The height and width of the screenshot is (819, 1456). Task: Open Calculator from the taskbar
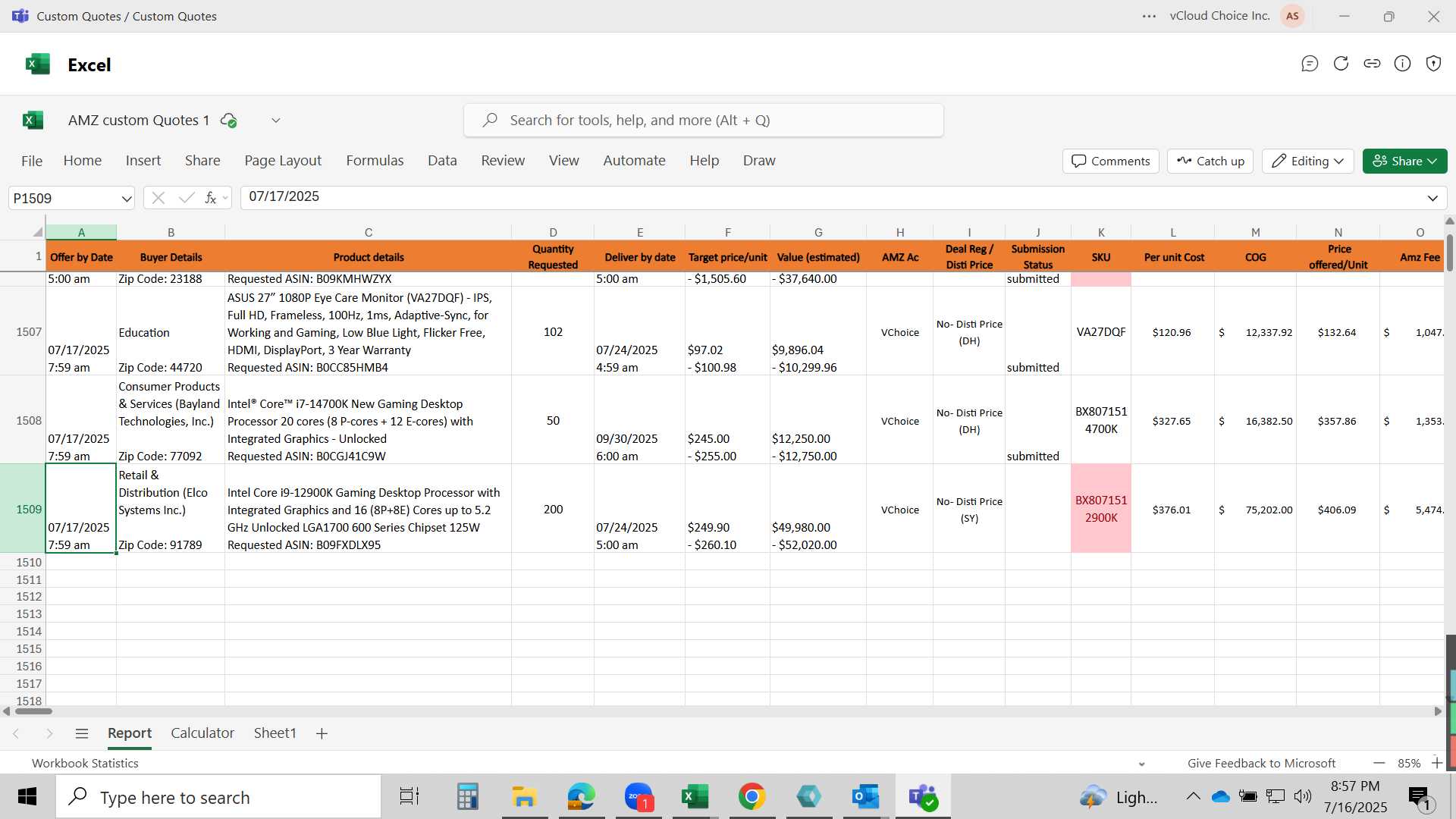[x=467, y=797]
